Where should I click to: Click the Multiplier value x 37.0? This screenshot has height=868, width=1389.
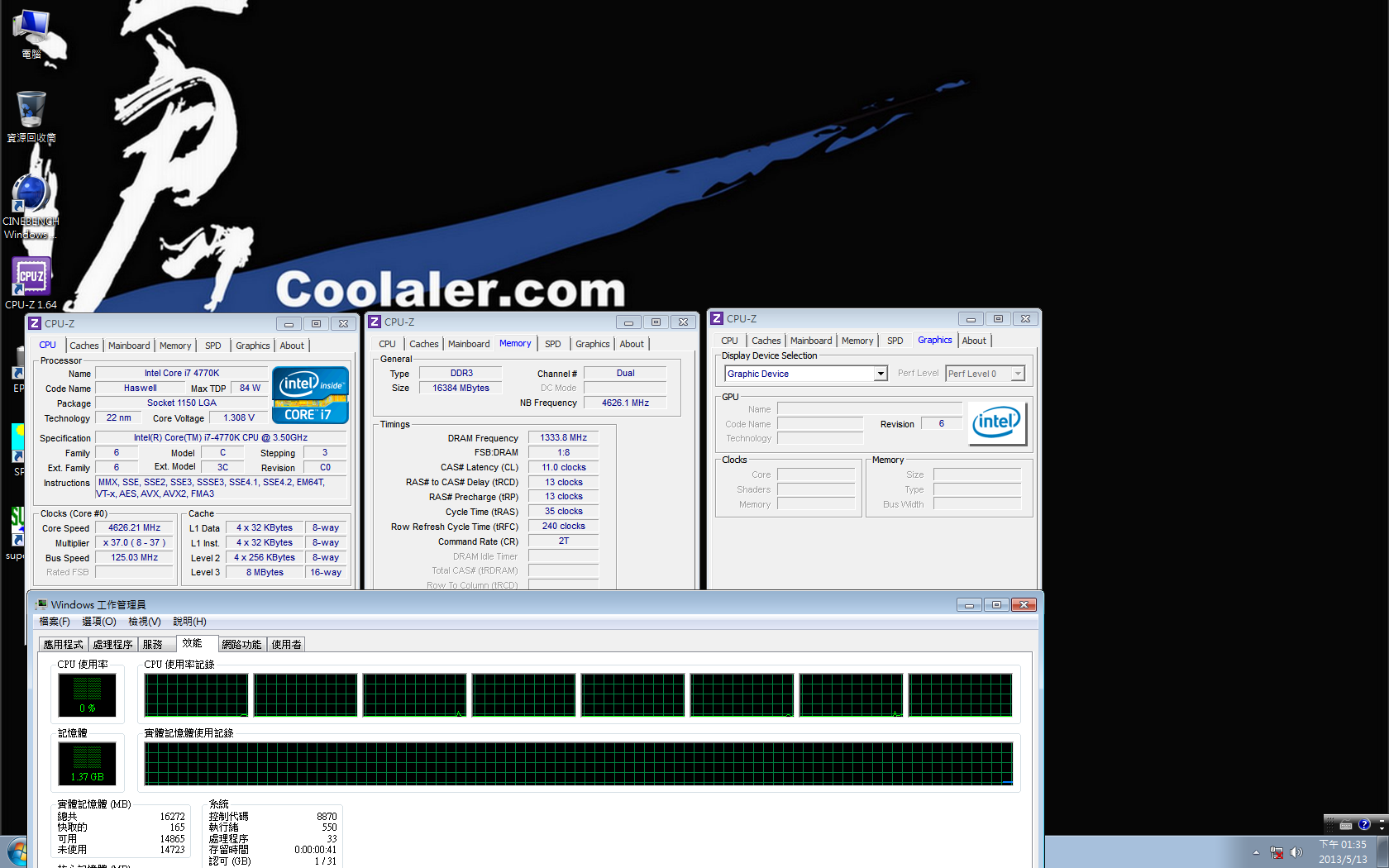pos(134,542)
